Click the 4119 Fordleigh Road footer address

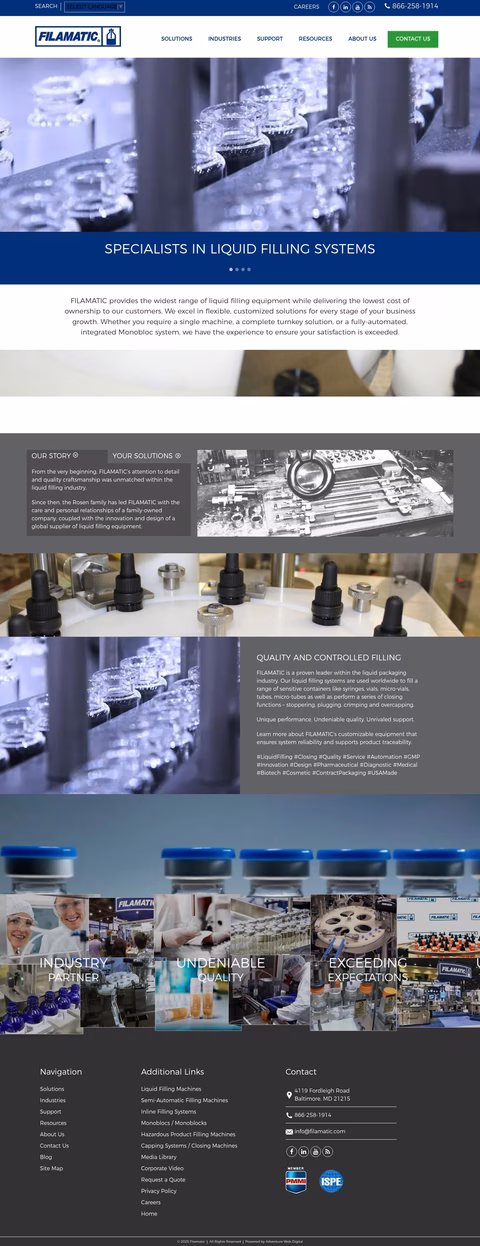pos(322,1095)
